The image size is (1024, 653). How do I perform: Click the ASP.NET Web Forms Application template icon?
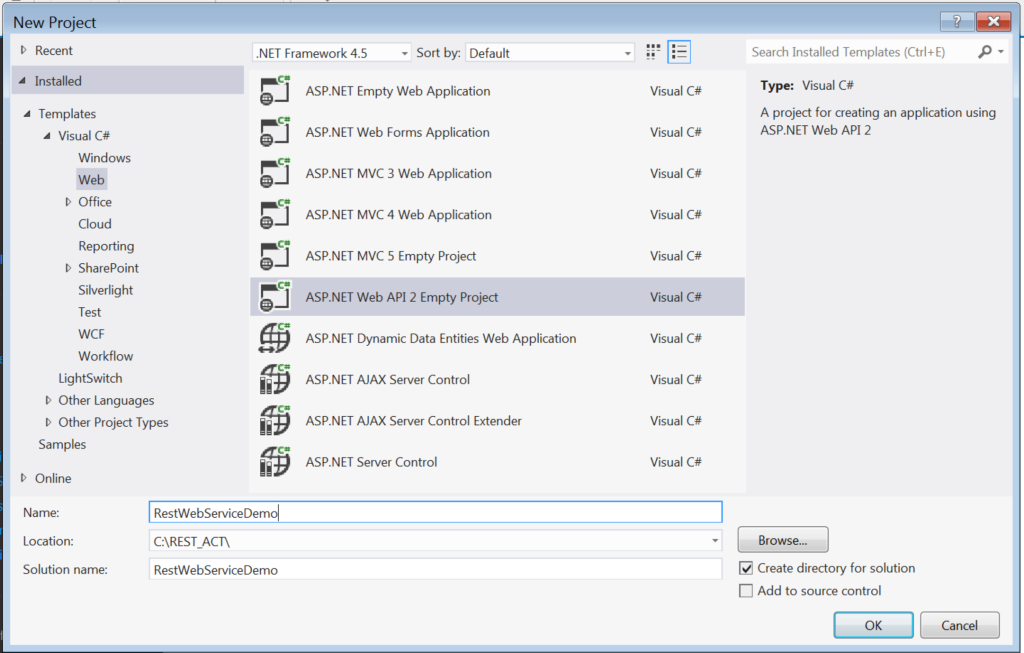coord(275,132)
